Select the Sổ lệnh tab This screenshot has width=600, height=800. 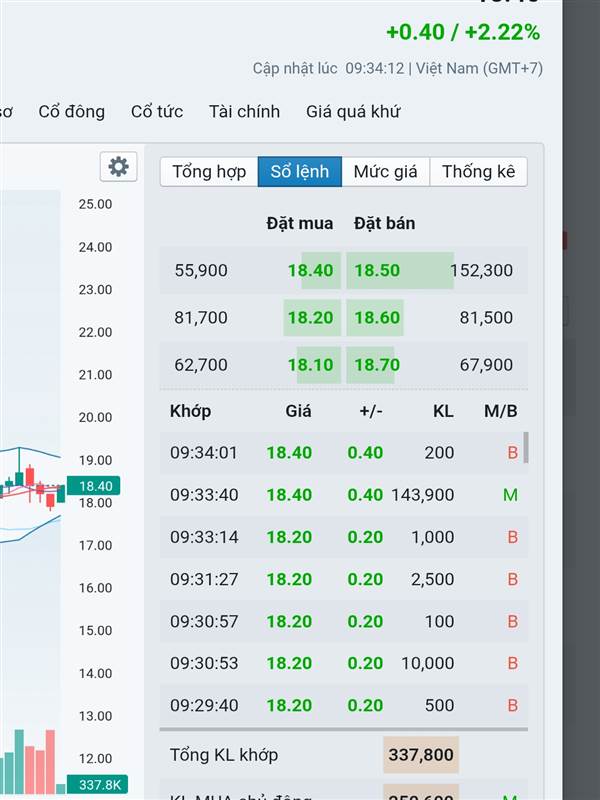[299, 171]
